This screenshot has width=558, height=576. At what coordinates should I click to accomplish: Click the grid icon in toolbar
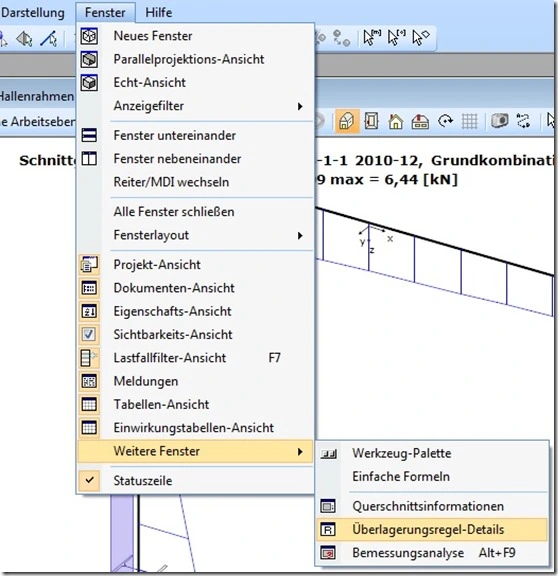point(469,121)
